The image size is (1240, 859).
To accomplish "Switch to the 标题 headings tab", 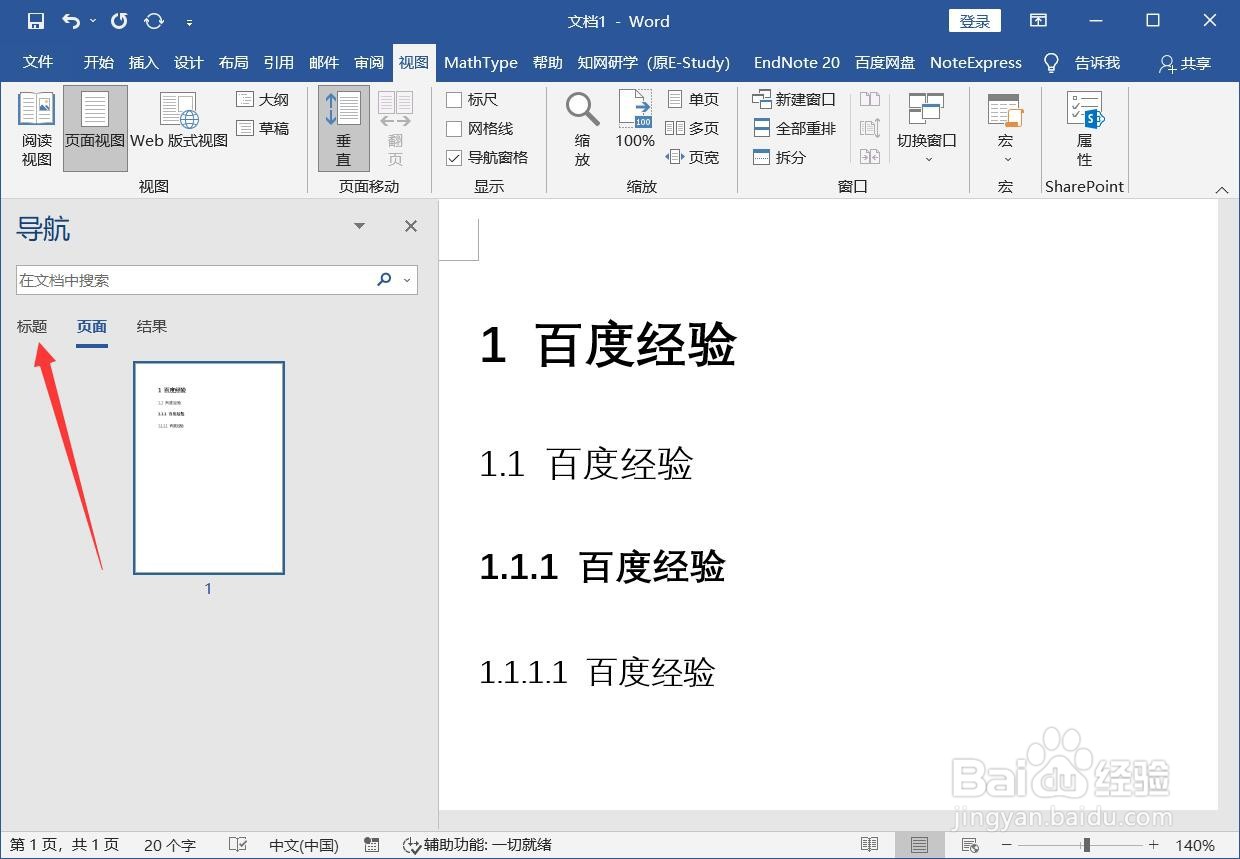I will 31,326.
